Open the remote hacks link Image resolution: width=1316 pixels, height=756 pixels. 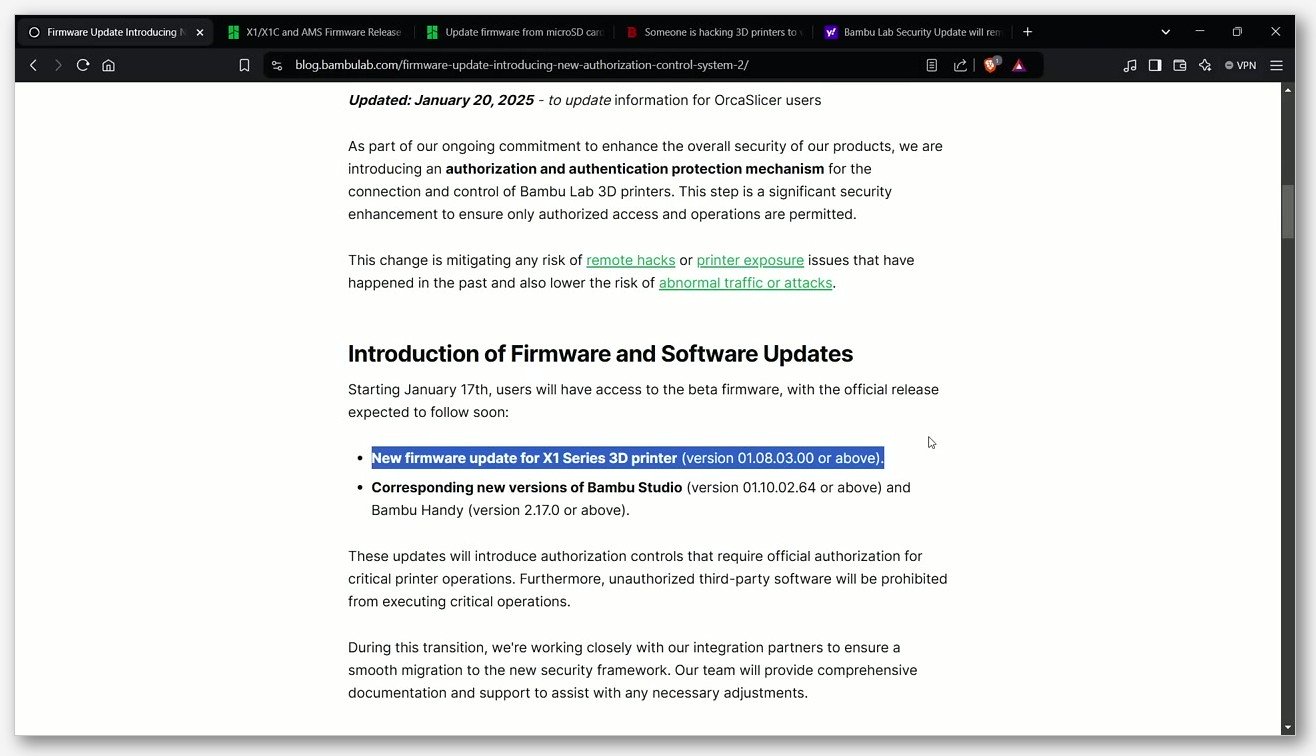tap(631, 260)
